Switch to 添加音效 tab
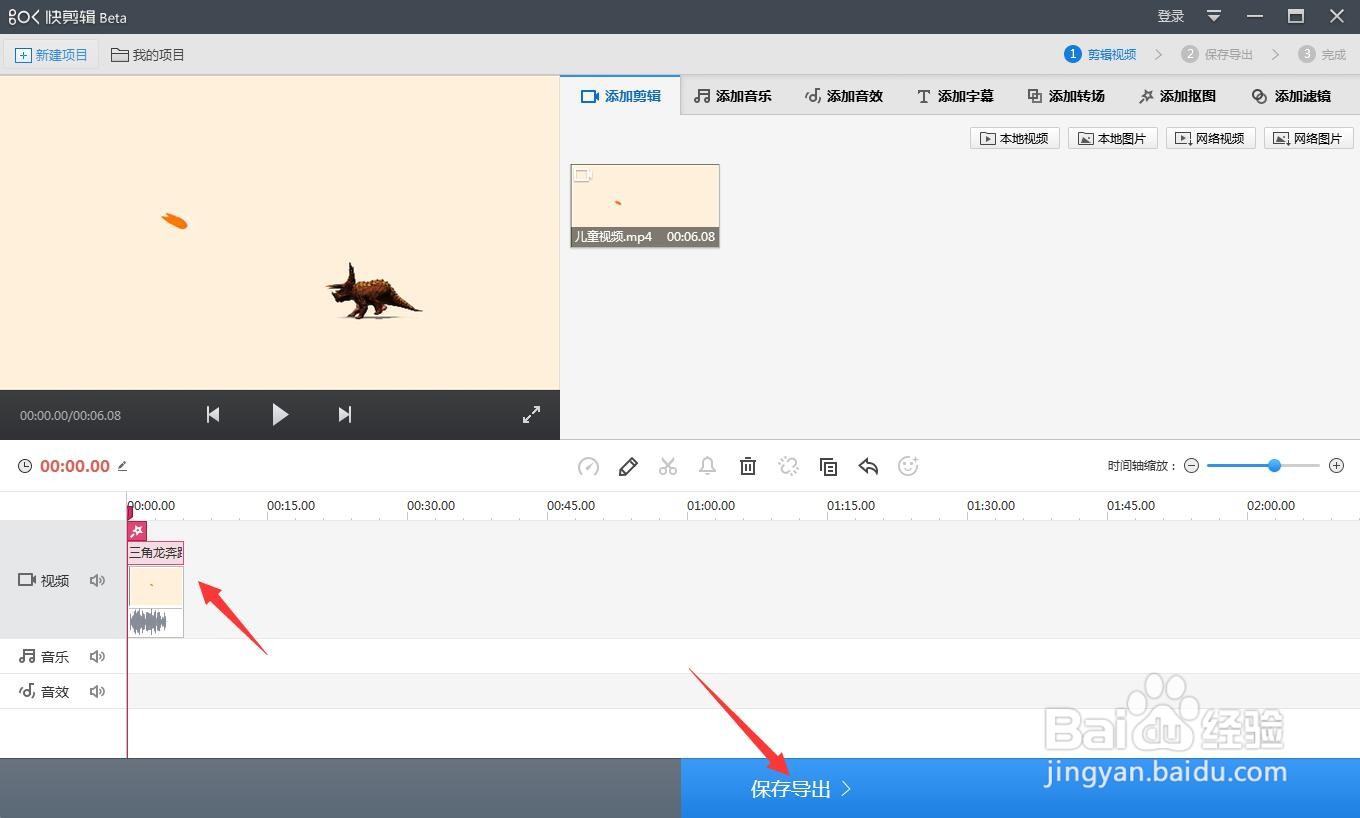This screenshot has height=818, width=1360. click(x=844, y=96)
